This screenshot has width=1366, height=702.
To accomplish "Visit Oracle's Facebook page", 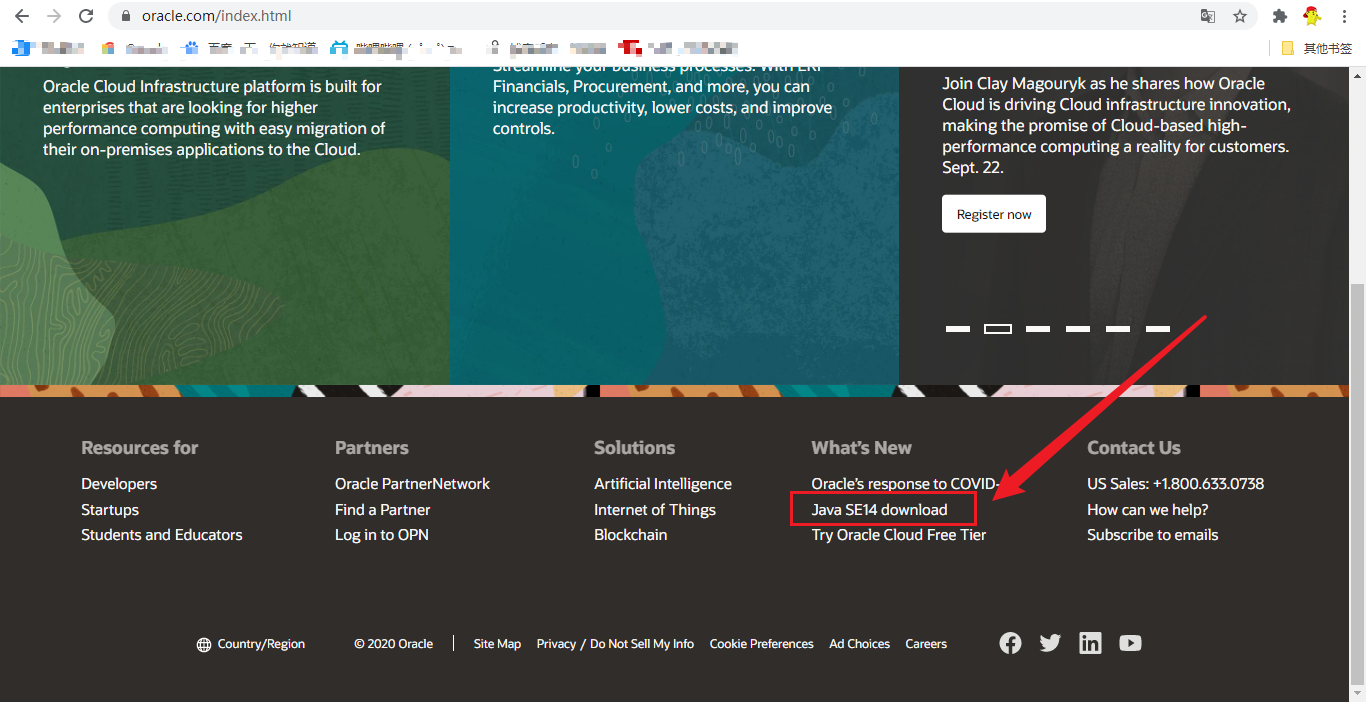I will pyautogui.click(x=1010, y=643).
